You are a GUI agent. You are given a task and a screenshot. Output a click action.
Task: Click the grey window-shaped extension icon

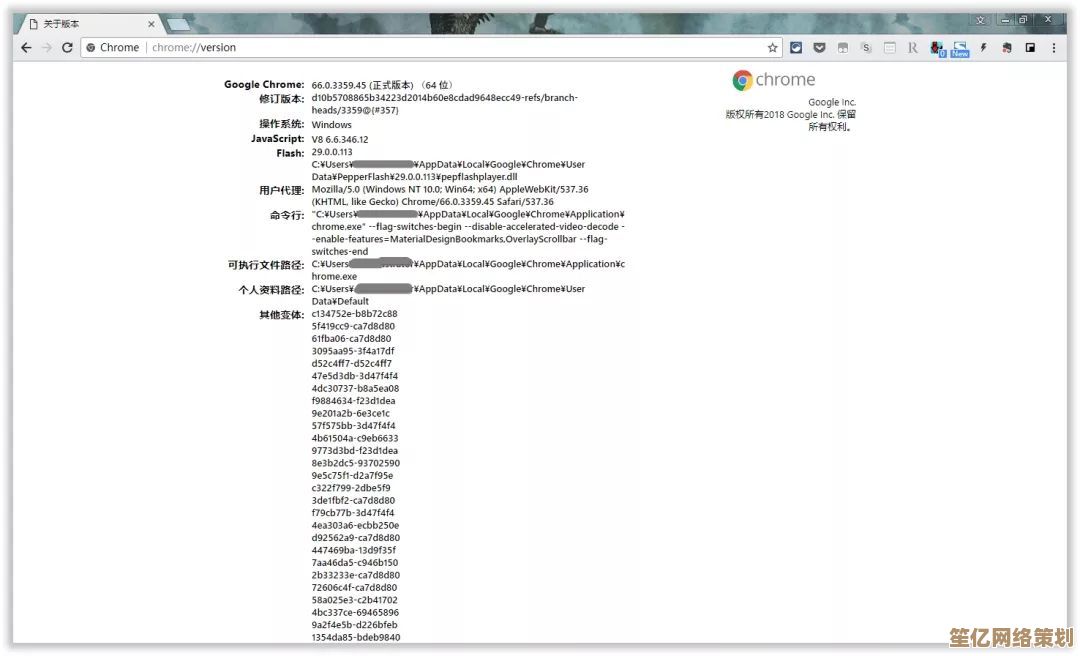890,48
